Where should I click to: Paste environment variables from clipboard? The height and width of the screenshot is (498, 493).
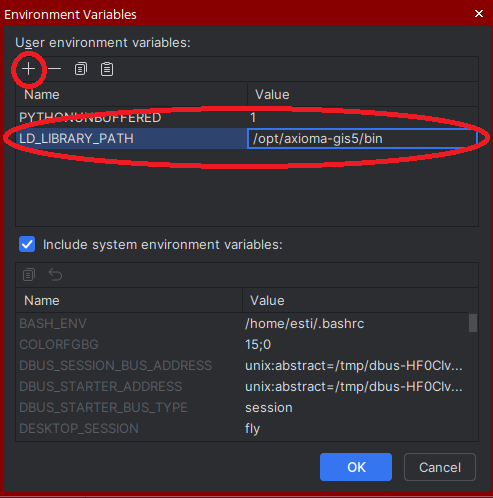107,69
